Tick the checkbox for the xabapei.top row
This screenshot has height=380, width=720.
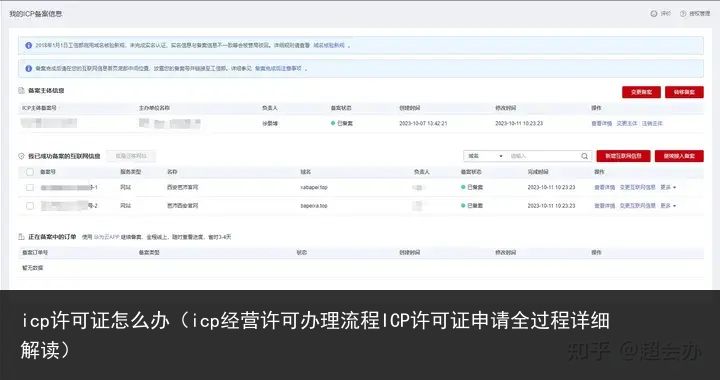30,188
